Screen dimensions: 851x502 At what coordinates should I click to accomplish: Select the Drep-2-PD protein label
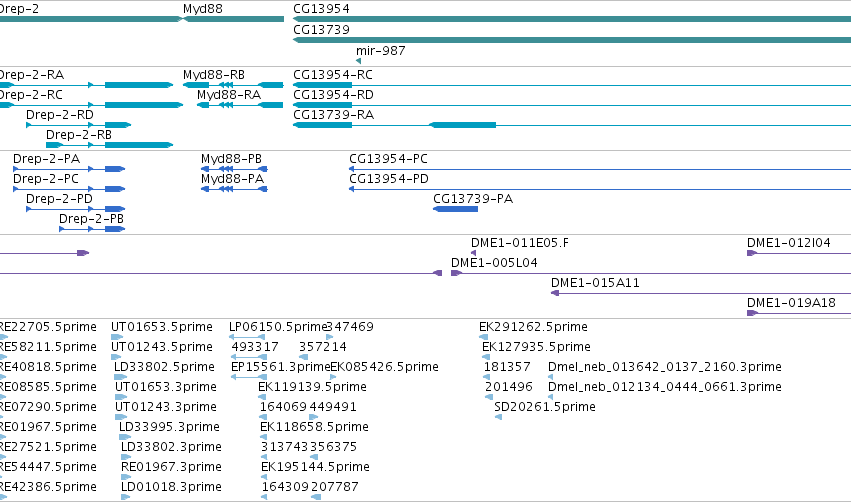[59, 199]
